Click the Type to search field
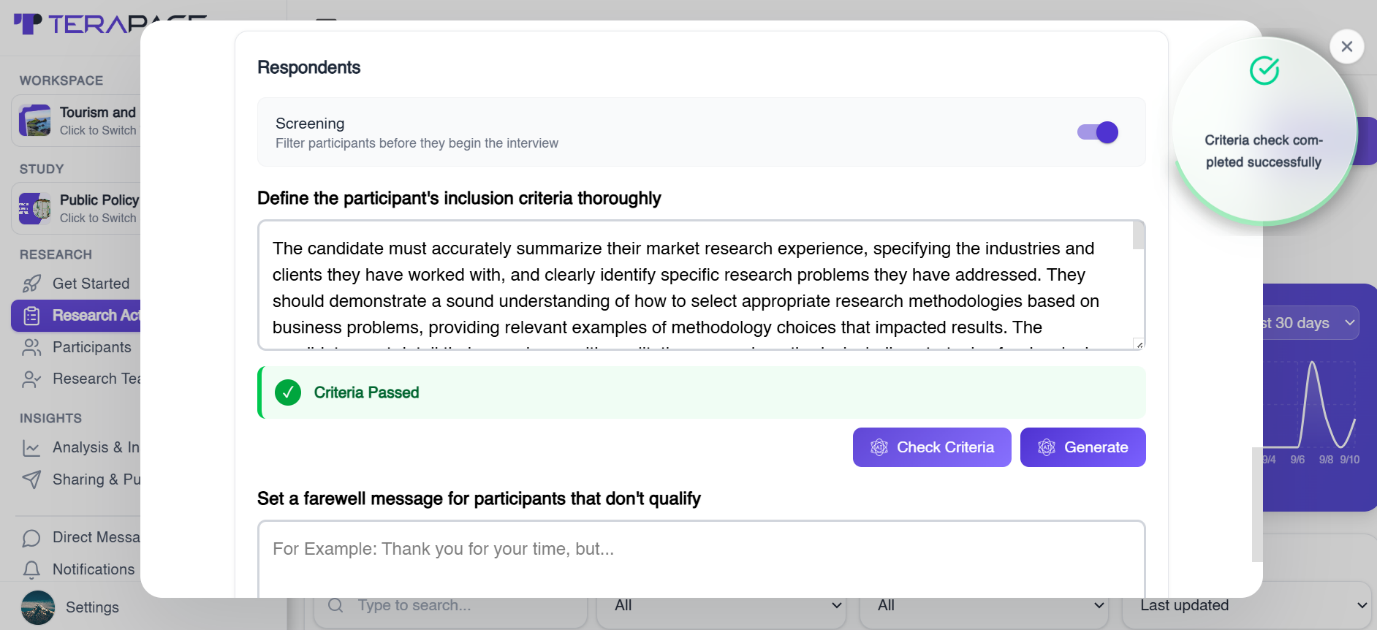 point(450,605)
